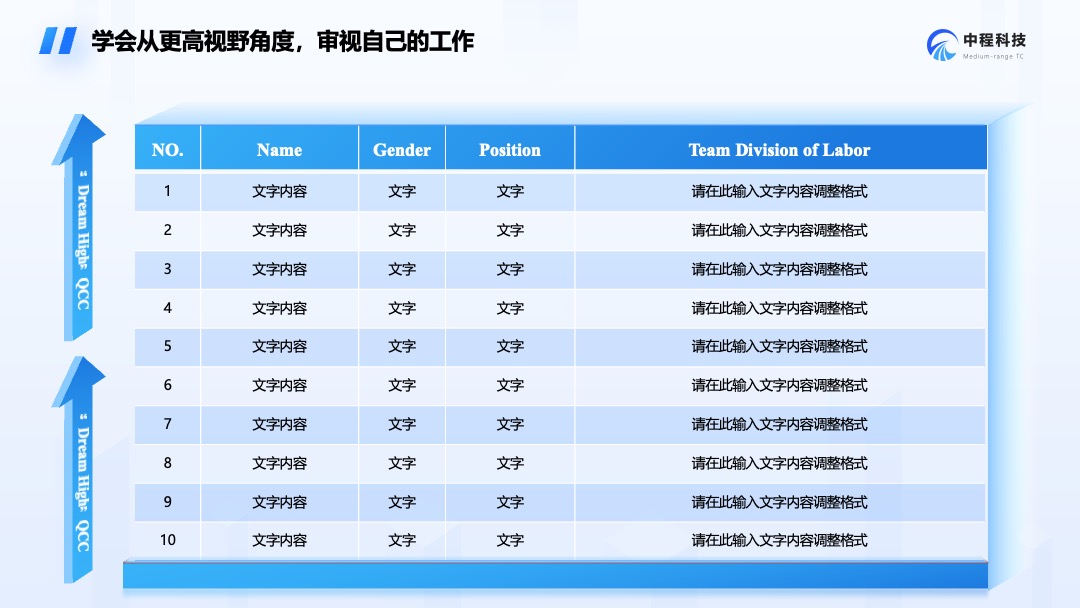Select the 文字内容 Name cell in row 9

pos(279,503)
